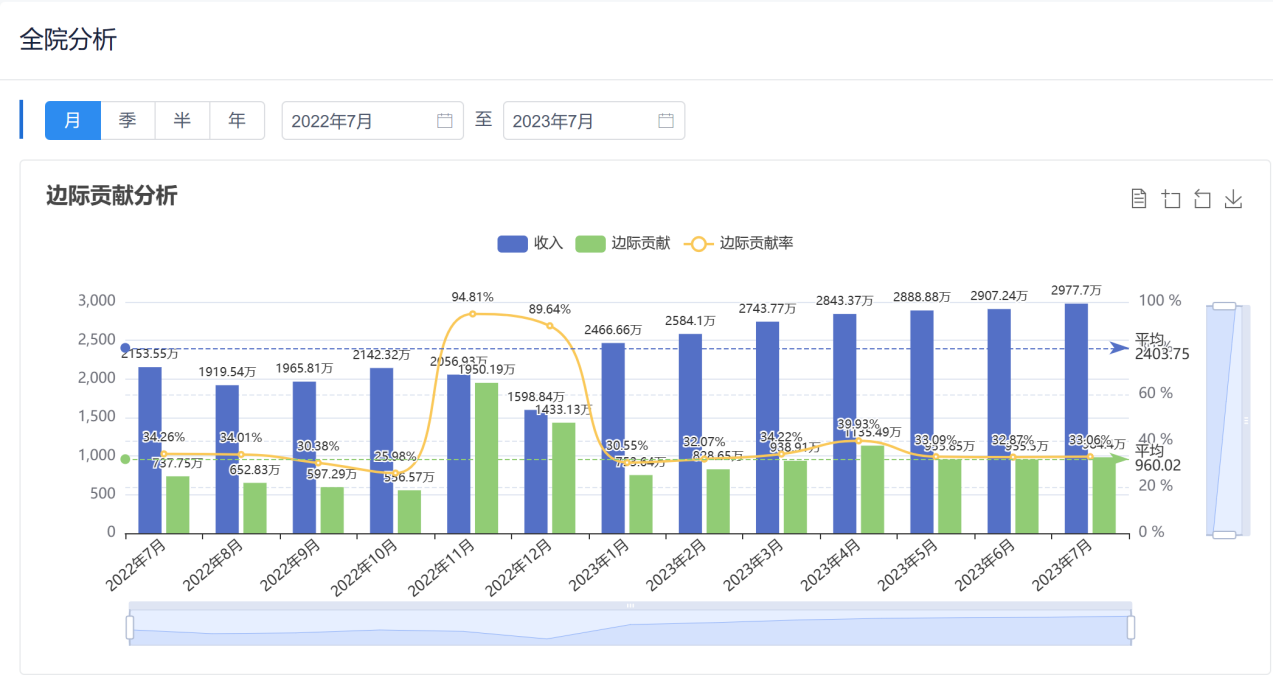Click calendar icon in 2023年7月 field
Viewport: 1273px width, 675px height.
[x=666, y=121]
